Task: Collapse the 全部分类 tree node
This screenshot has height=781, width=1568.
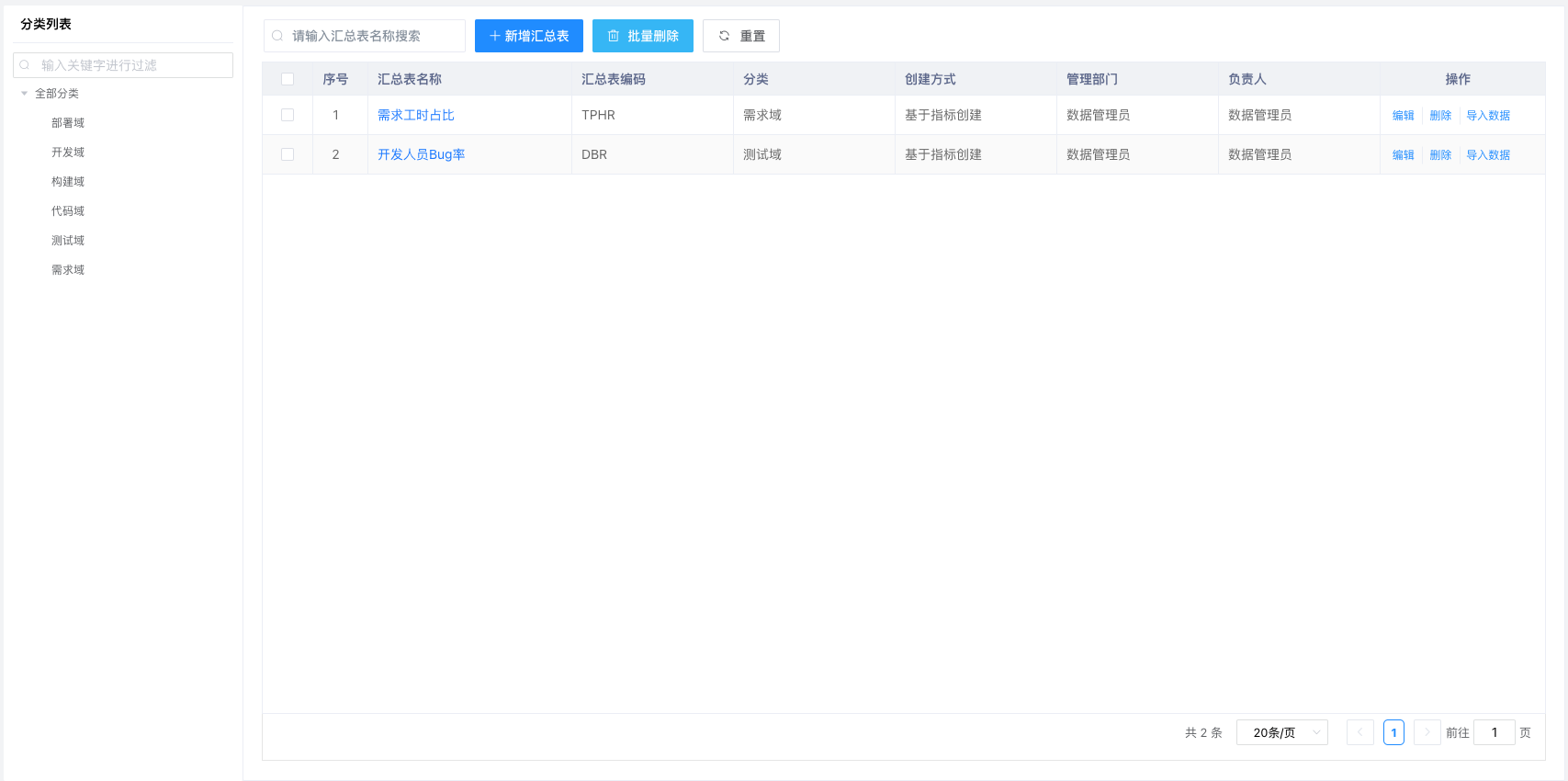Action: tap(25, 94)
